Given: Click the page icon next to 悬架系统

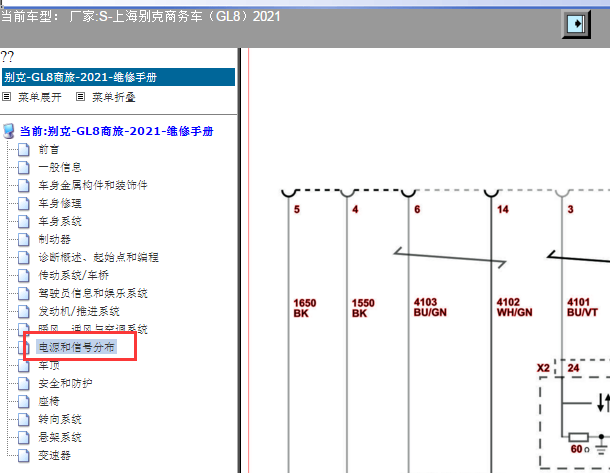Looking at the screenshot, I should point(24,437).
